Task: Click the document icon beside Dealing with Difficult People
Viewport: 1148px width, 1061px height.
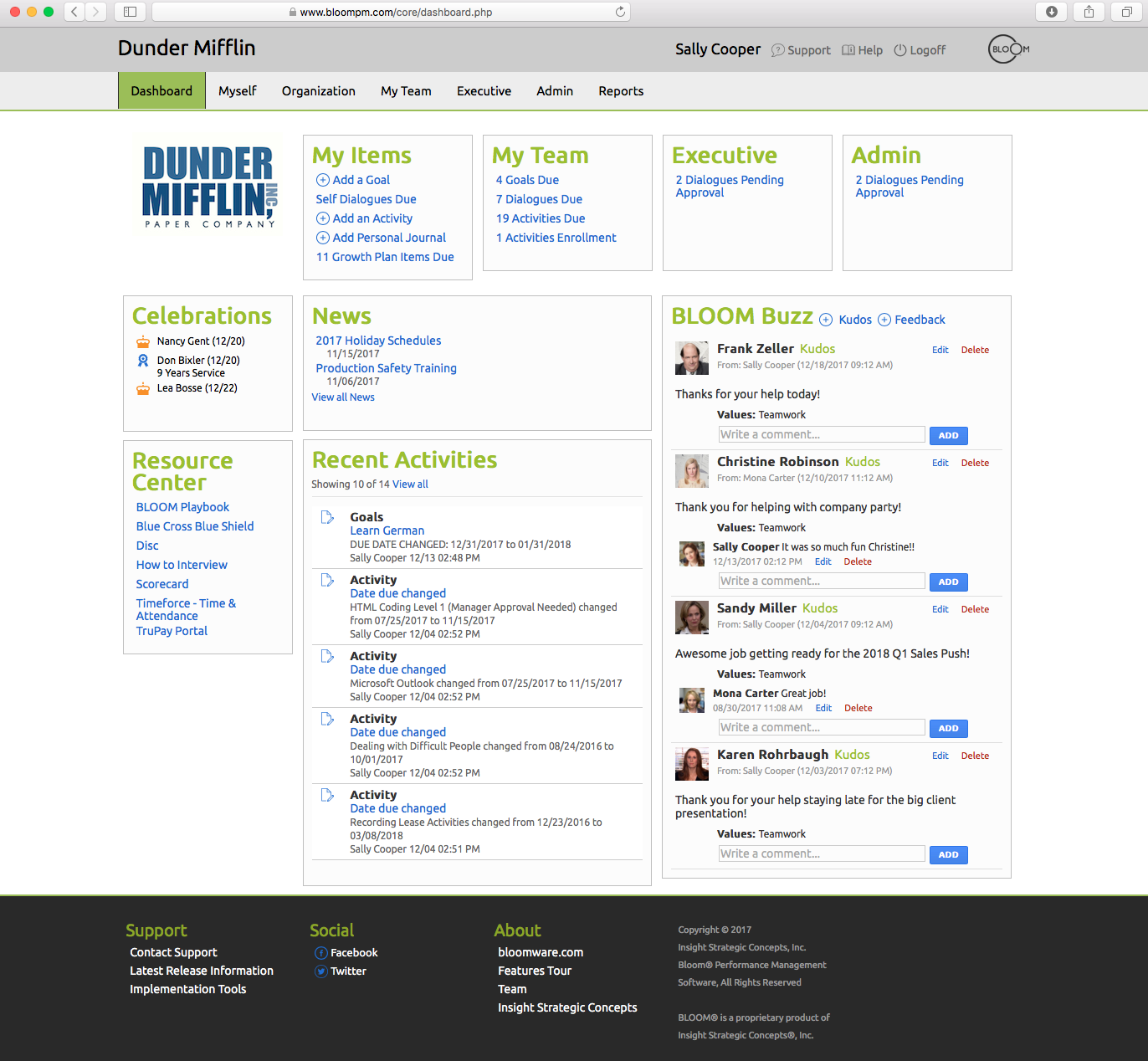Action: tap(327, 719)
